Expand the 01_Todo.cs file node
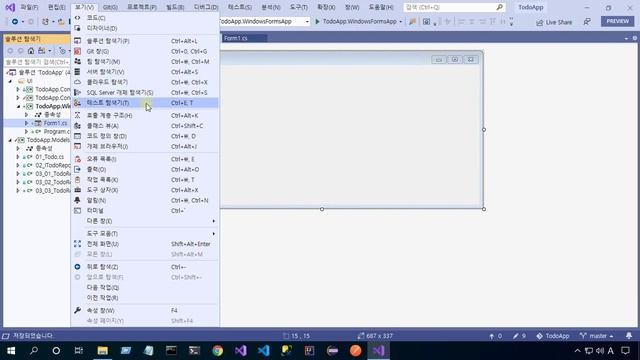640x360 pixels. click(x=18, y=157)
